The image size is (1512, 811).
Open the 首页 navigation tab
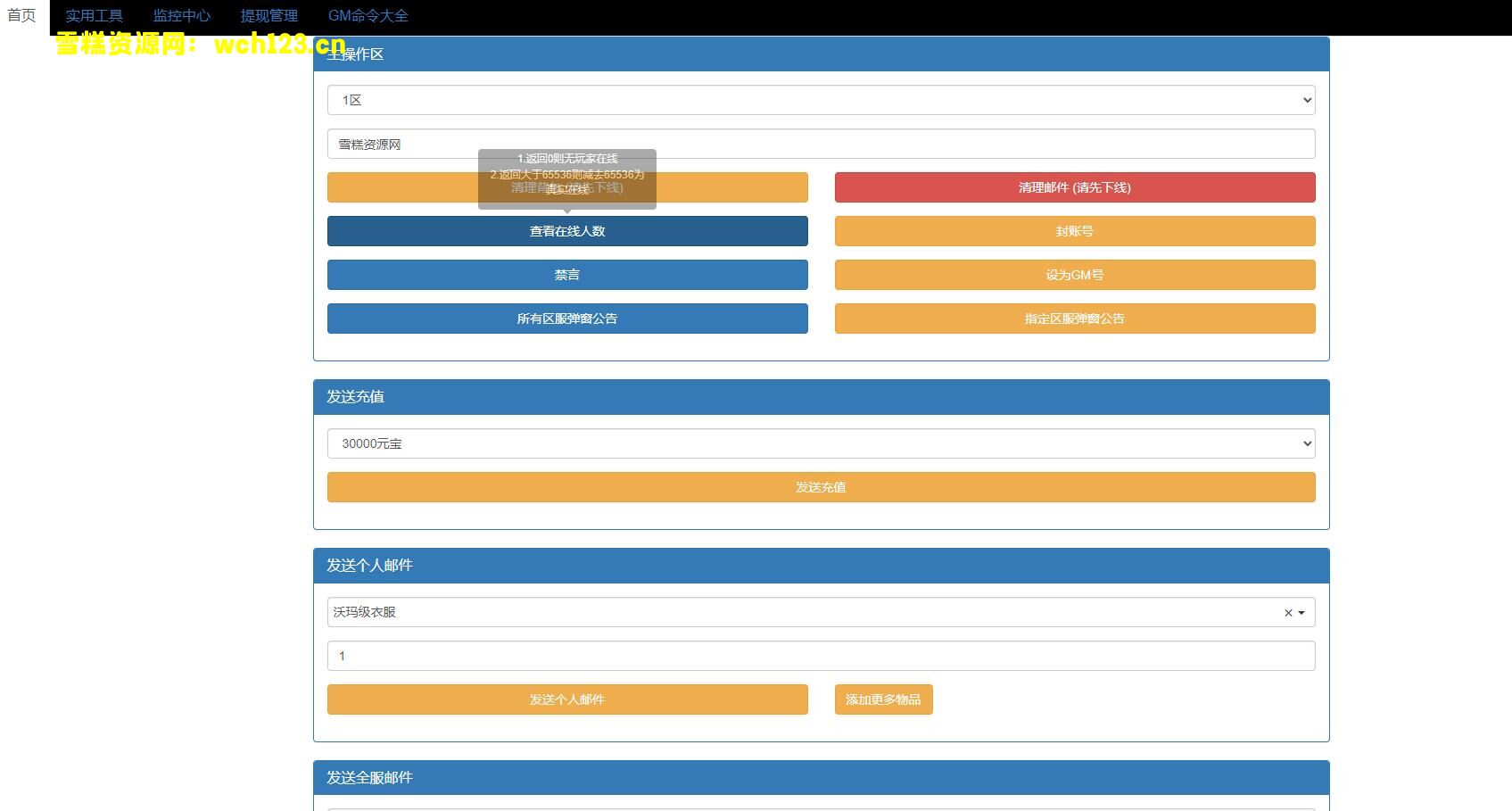pyautogui.click(x=22, y=16)
